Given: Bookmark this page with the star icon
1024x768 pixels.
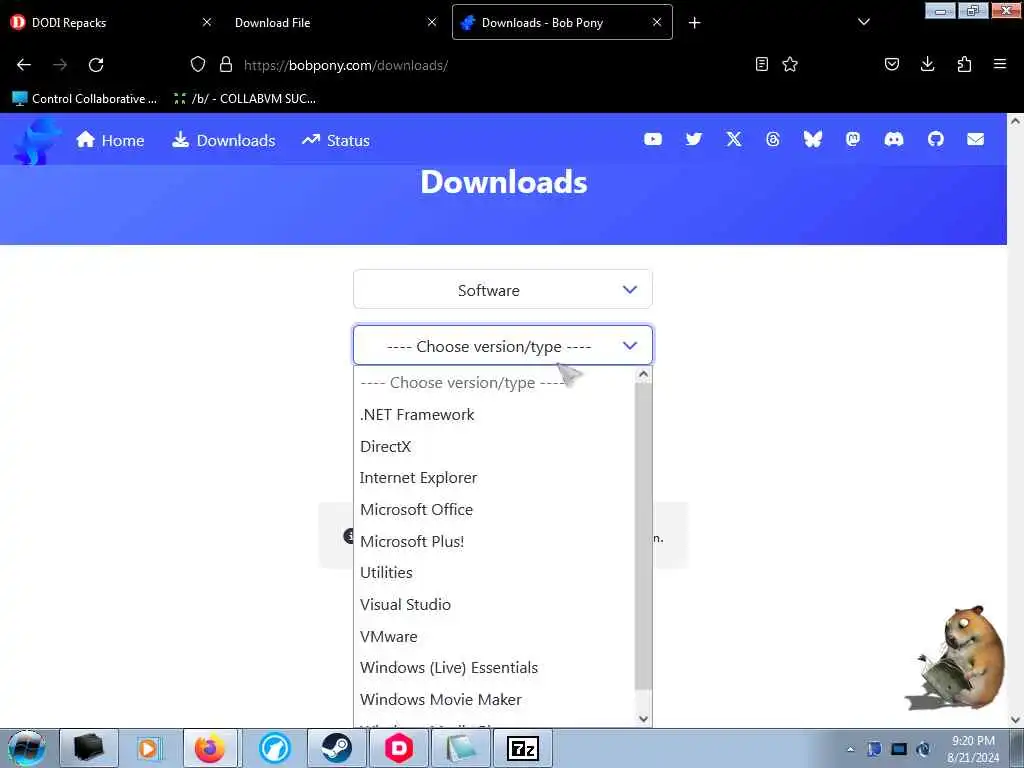Looking at the screenshot, I should point(790,64).
